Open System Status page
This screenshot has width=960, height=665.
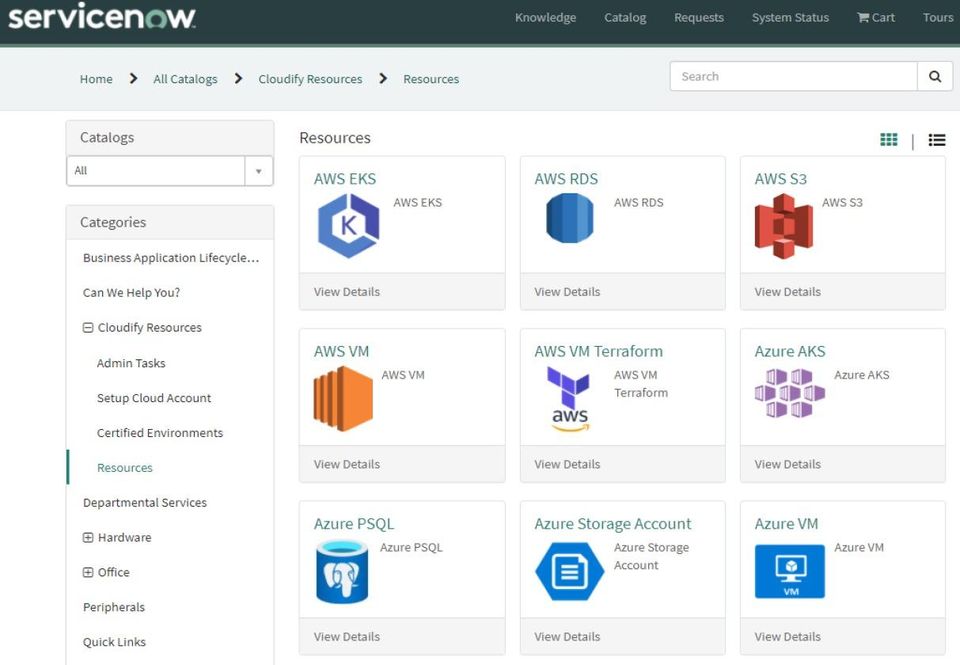coord(790,18)
